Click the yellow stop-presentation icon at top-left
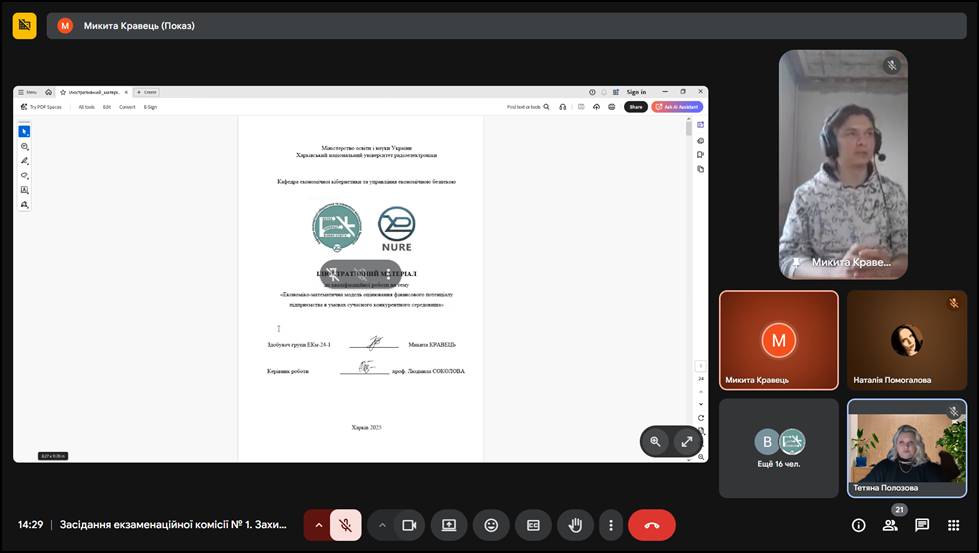The image size is (979, 553). [25, 25]
